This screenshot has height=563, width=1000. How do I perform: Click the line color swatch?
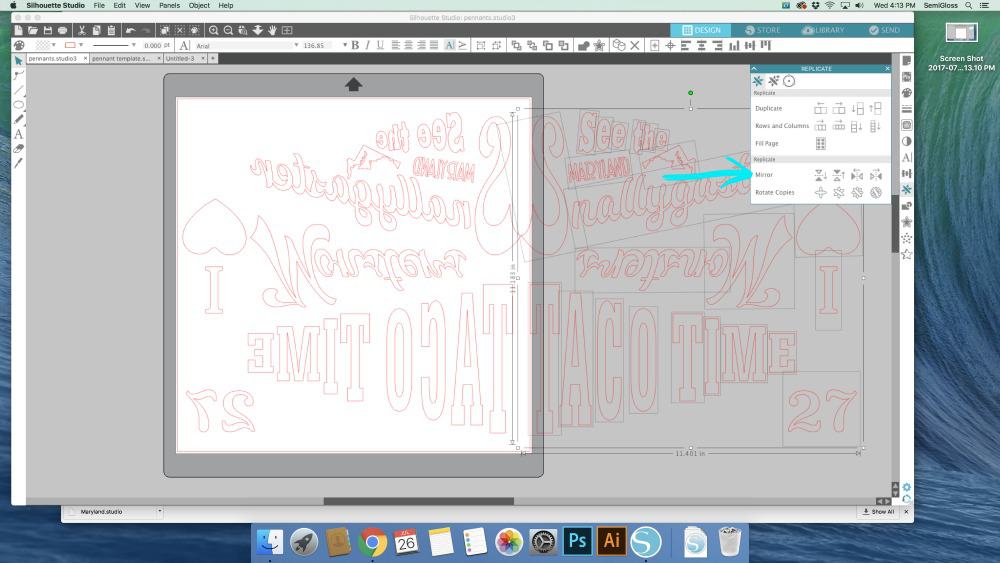click(70, 45)
